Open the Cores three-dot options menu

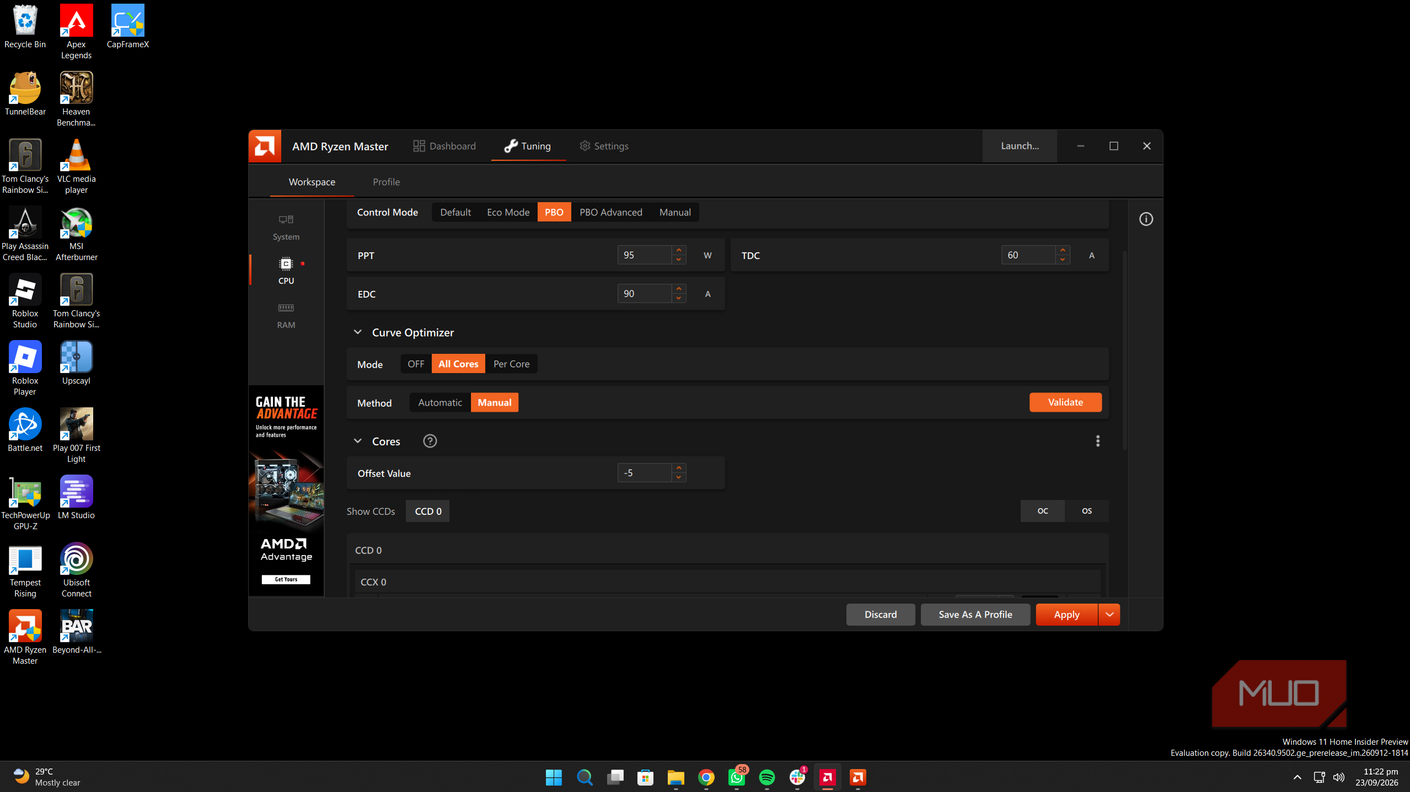tap(1097, 441)
